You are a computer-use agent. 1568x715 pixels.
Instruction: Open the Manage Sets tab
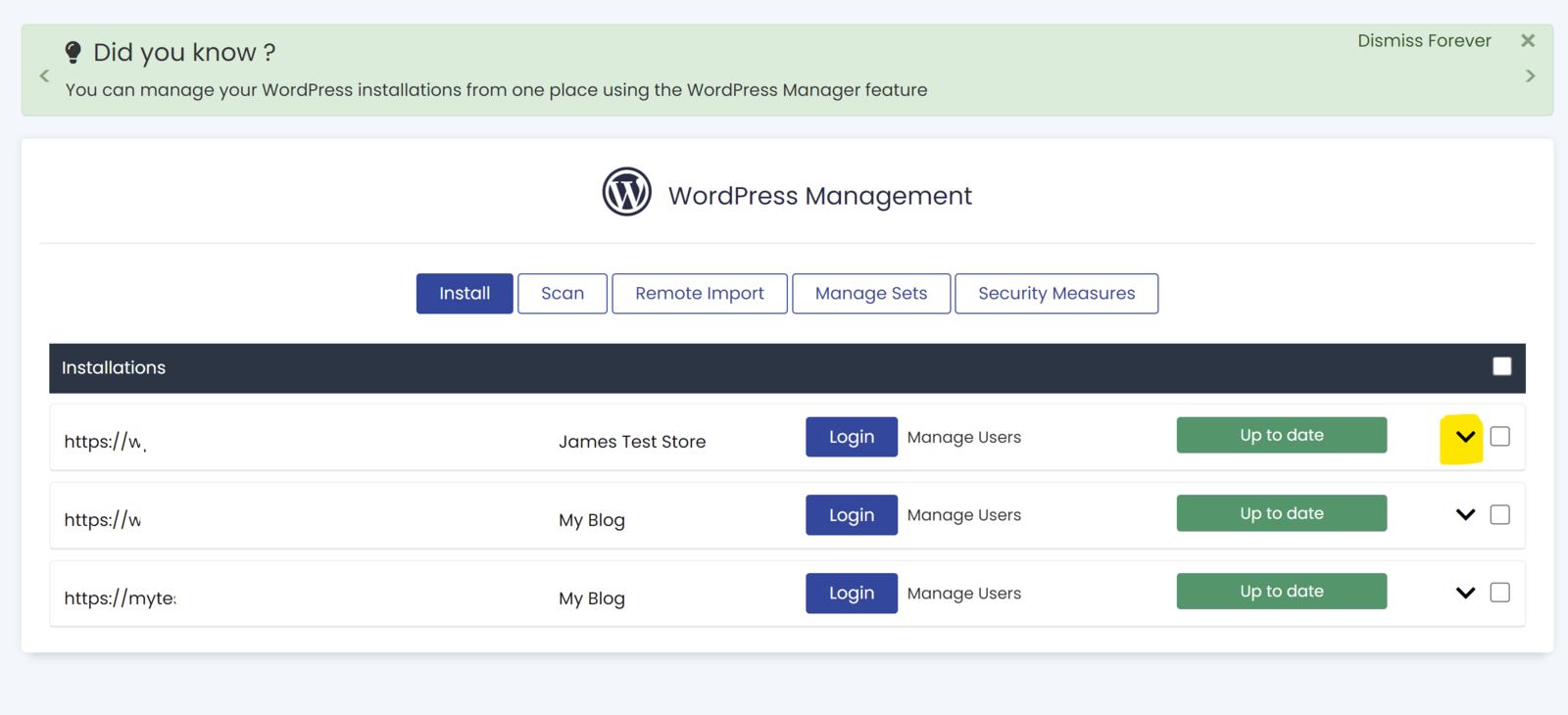[871, 294]
